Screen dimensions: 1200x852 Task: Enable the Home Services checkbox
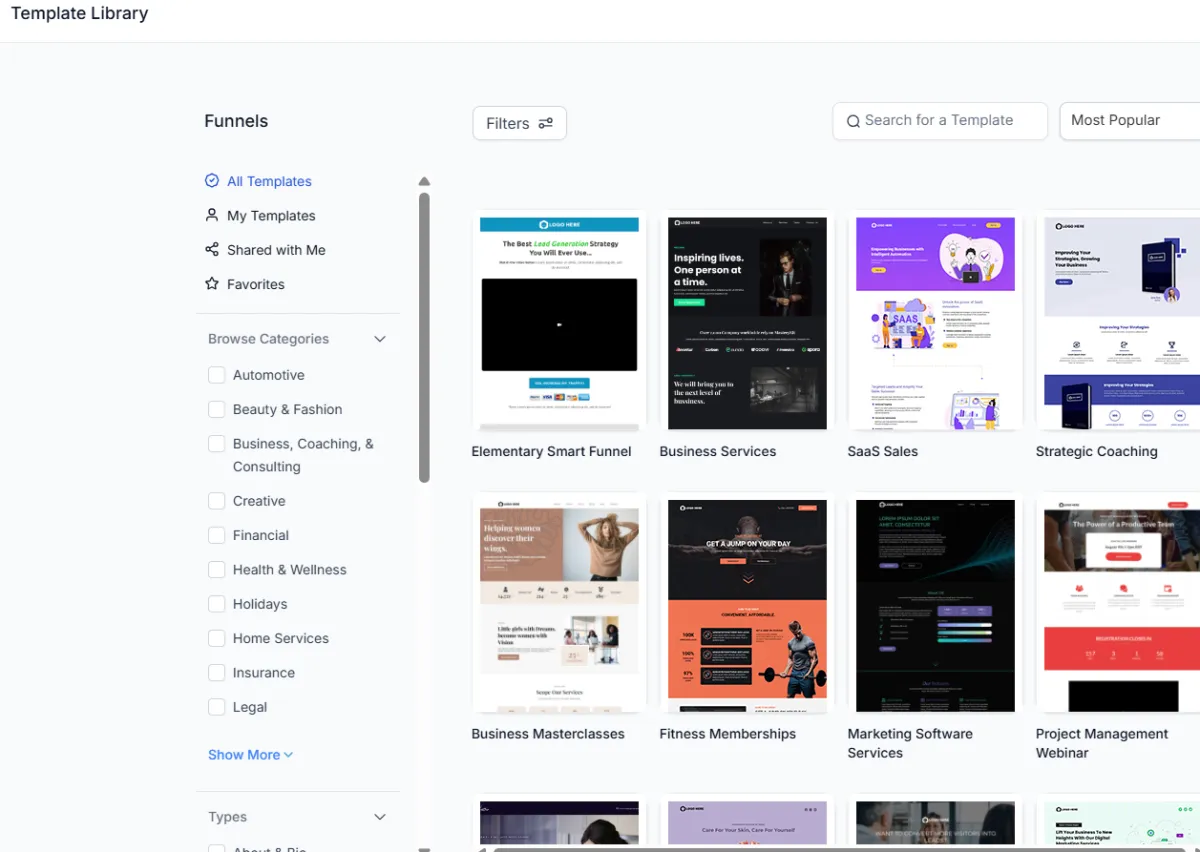point(216,638)
